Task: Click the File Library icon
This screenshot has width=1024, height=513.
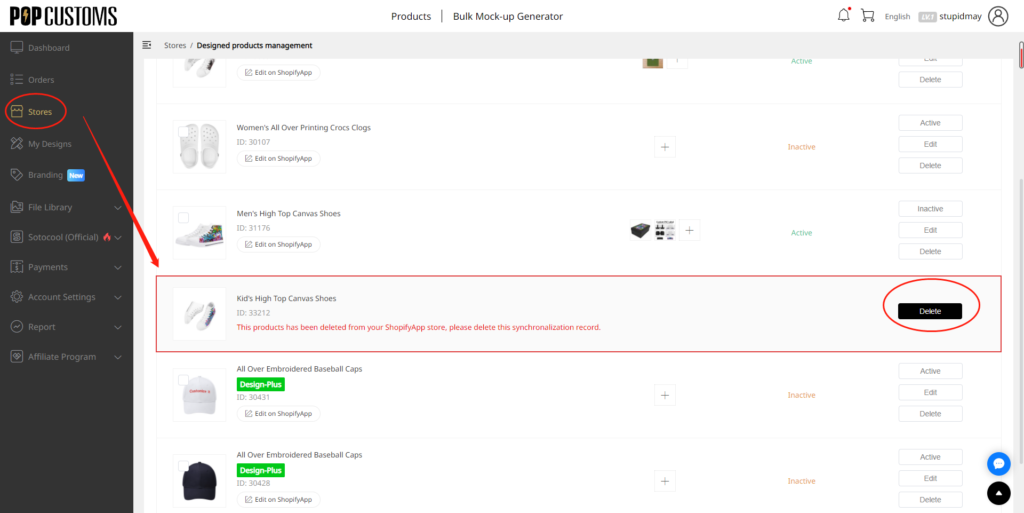Action: tap(17, 207)
